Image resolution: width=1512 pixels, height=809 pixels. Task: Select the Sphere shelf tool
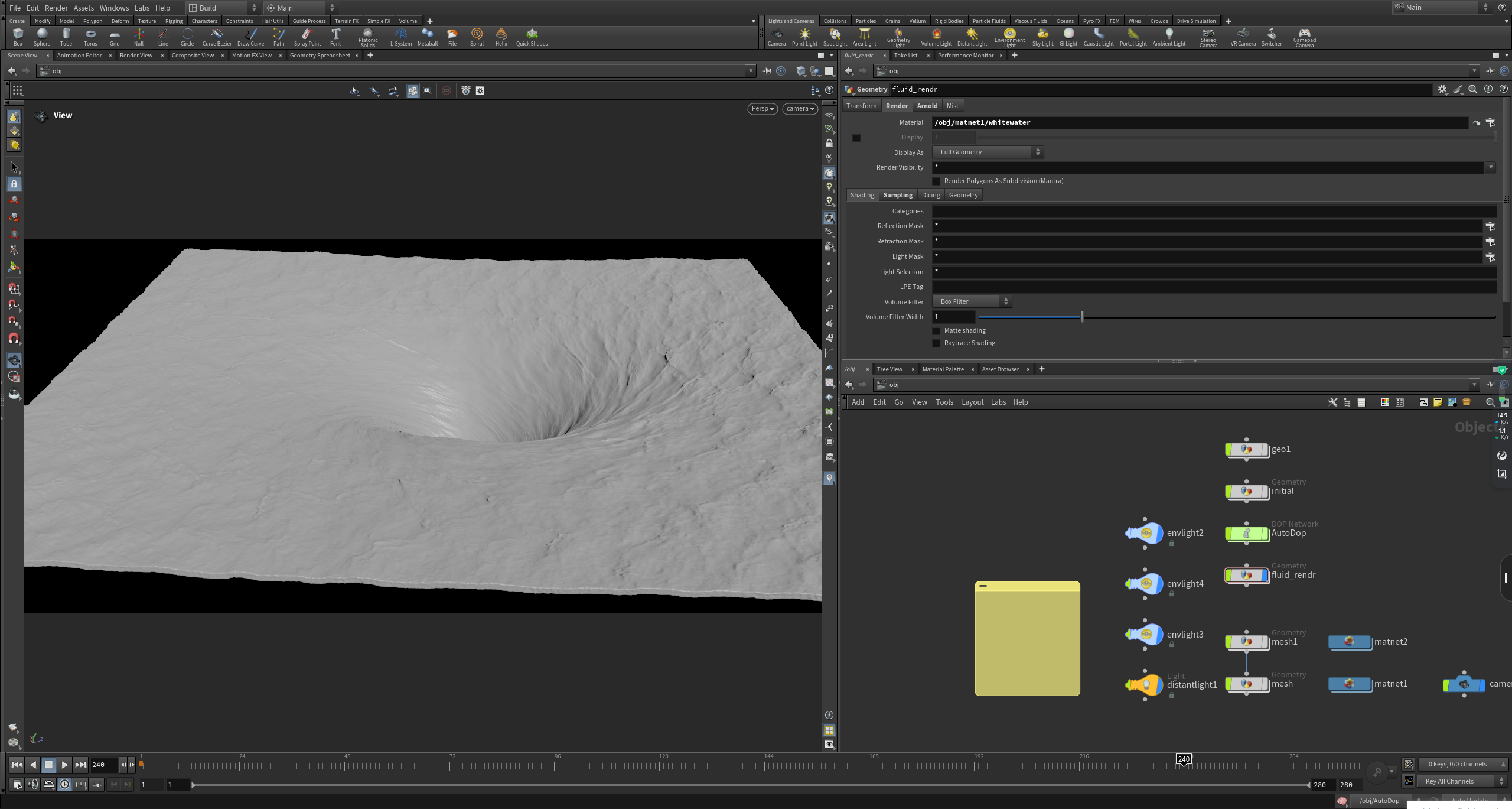(x=42, y=37)
